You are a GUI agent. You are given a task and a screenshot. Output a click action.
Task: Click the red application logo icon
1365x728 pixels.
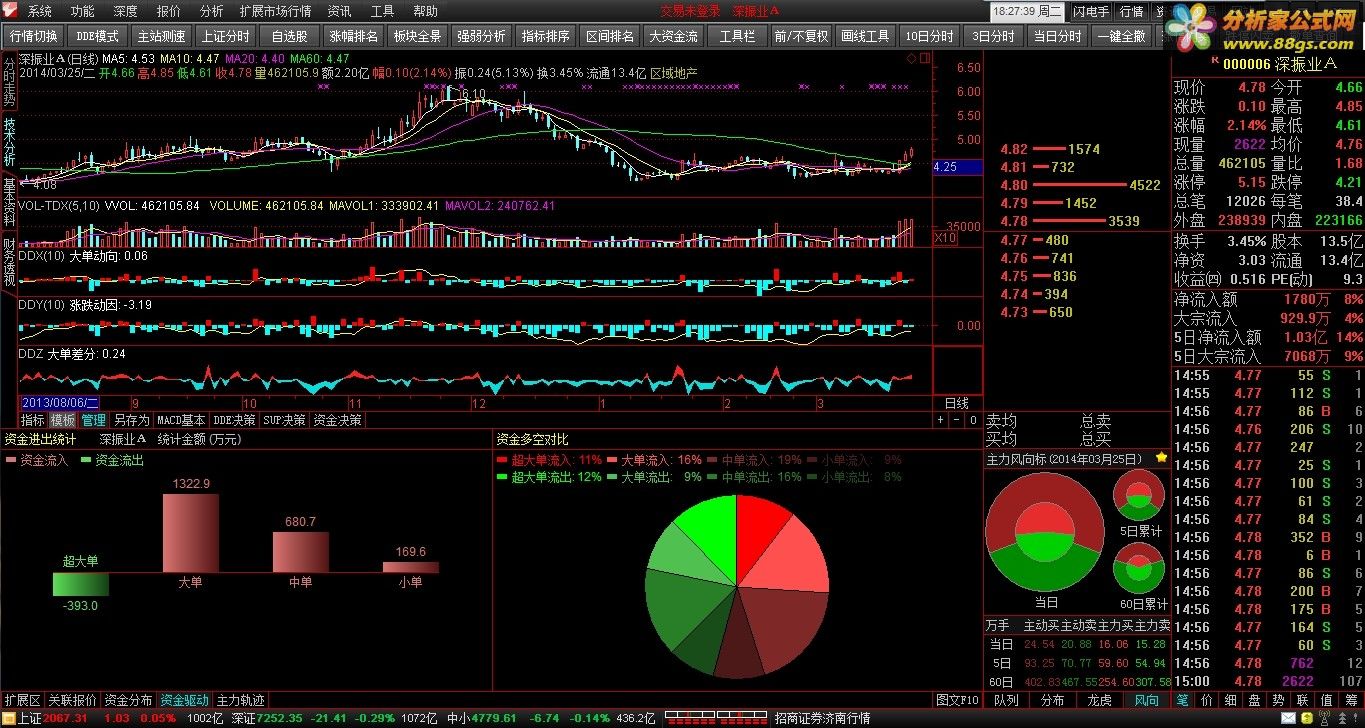click(x=11, y=11)
